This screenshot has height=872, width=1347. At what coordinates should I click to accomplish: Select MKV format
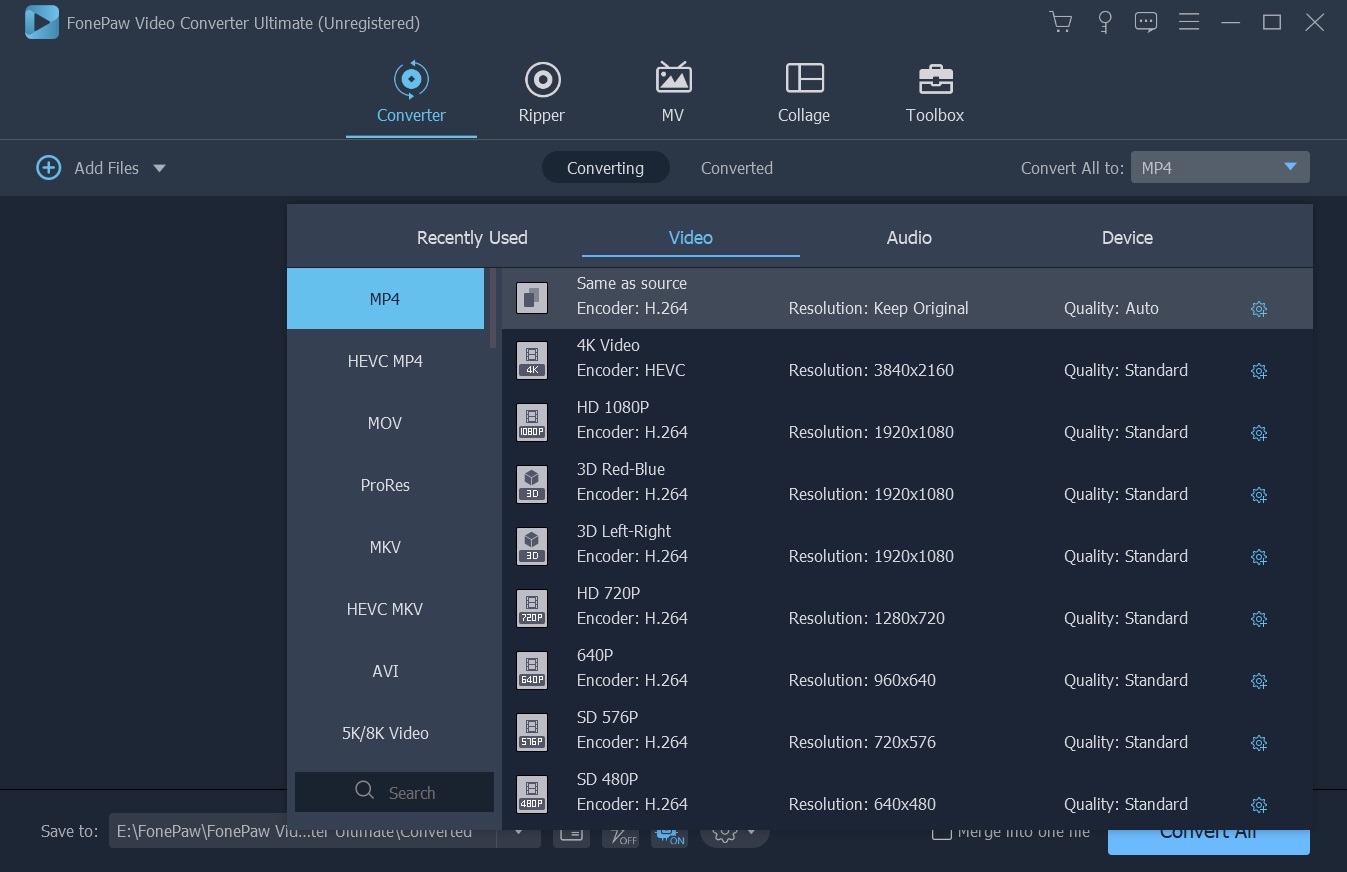385,547
